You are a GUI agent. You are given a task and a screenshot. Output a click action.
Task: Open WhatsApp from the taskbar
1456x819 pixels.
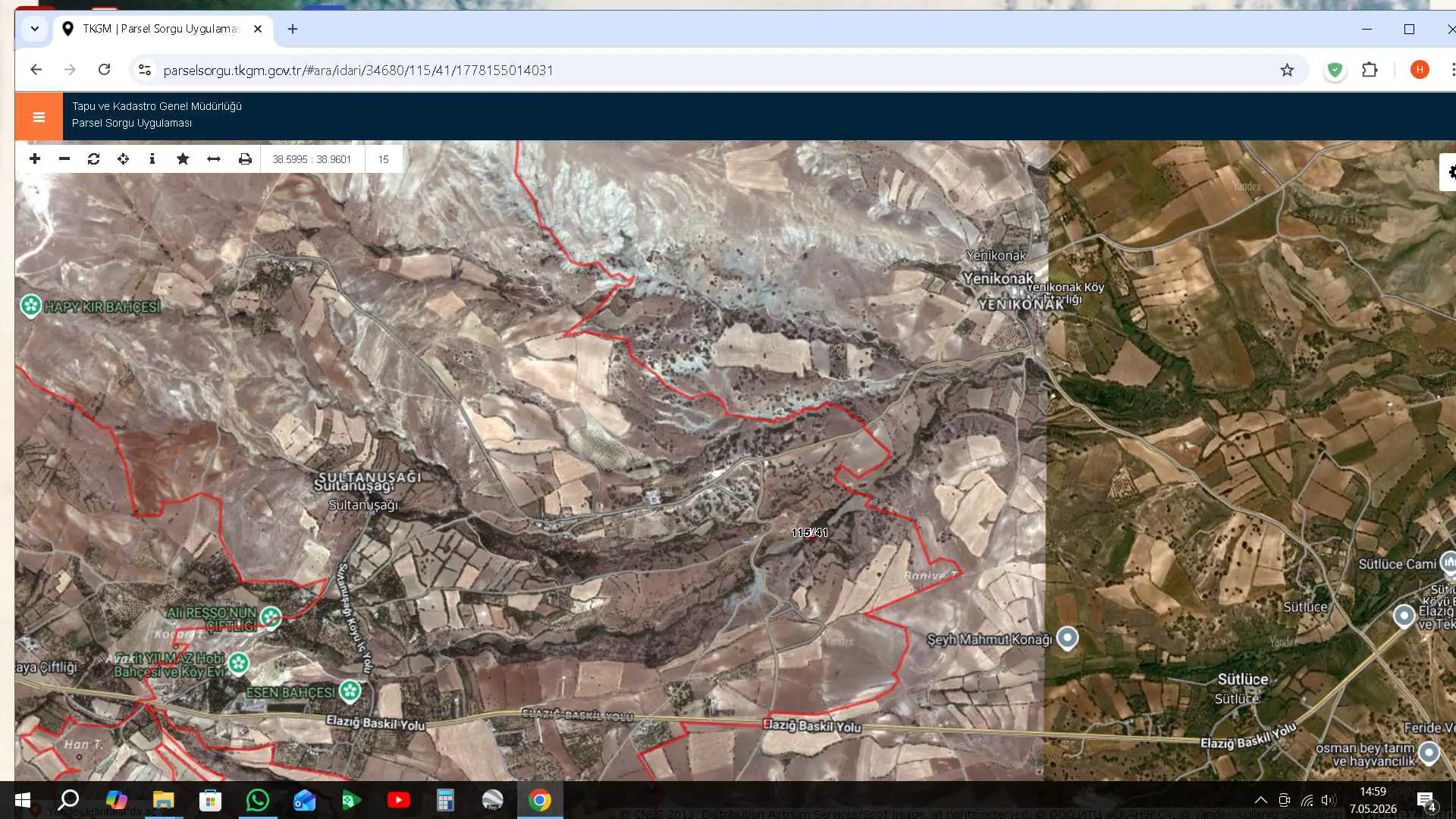[258, 800]
